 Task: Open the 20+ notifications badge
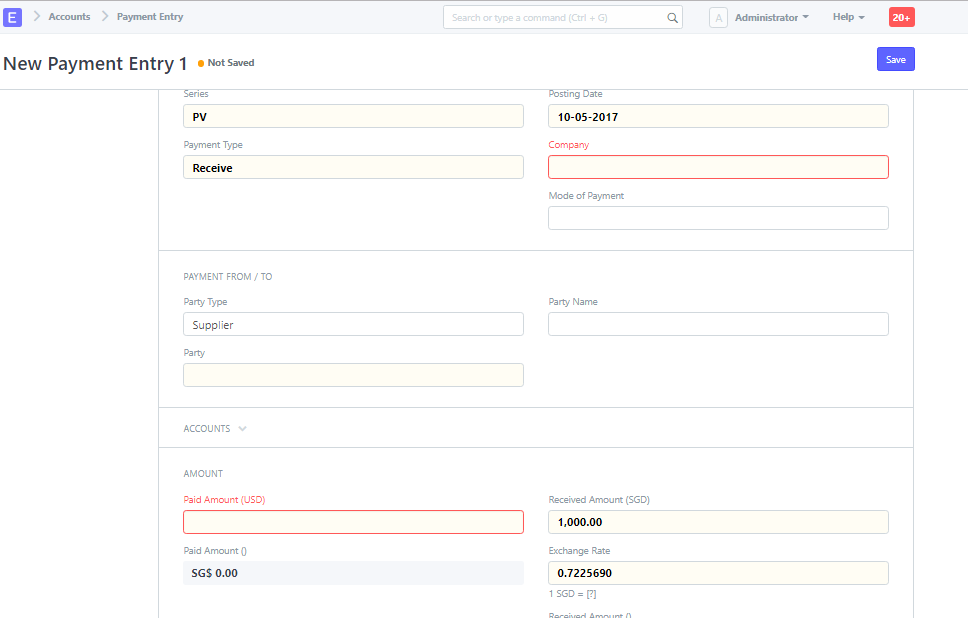(x=901, y=17)
